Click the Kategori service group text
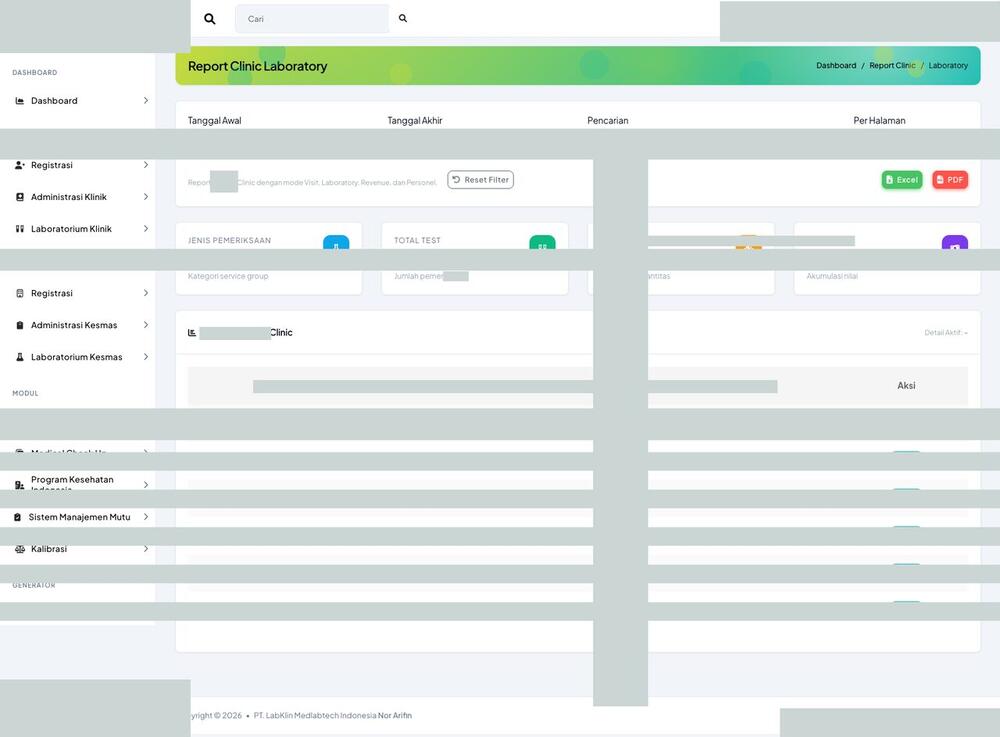Screen dimensions: 1000x737 point(228,276)
